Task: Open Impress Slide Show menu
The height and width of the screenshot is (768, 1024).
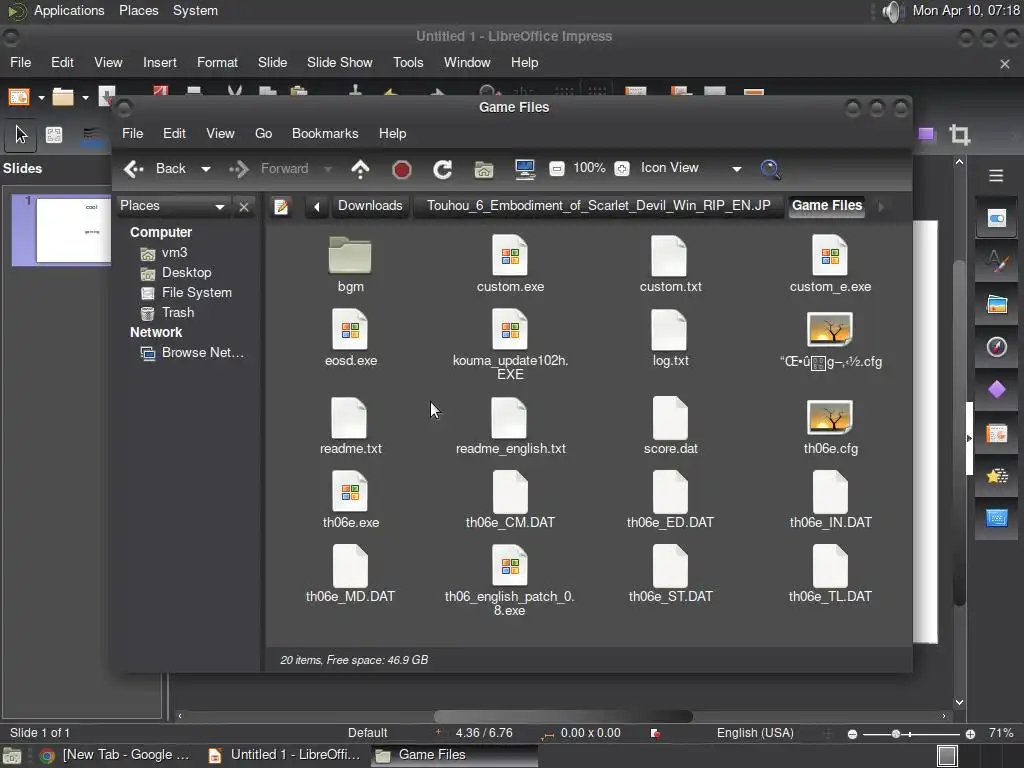Action: click(x=340, y=63)
